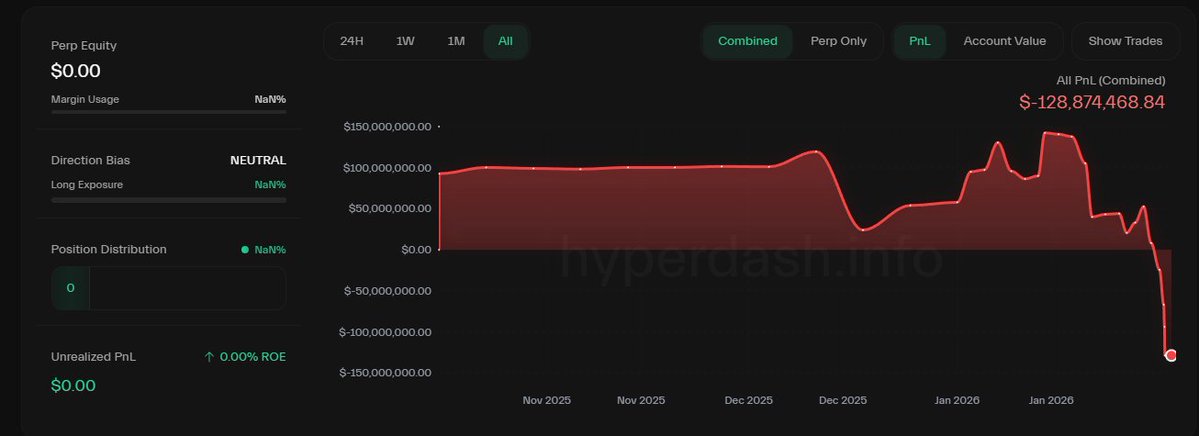Image resolution: width=1199 pixels, height=436 pixels.
Task: Click the Show Trades button
Action: click(1125, 41)
